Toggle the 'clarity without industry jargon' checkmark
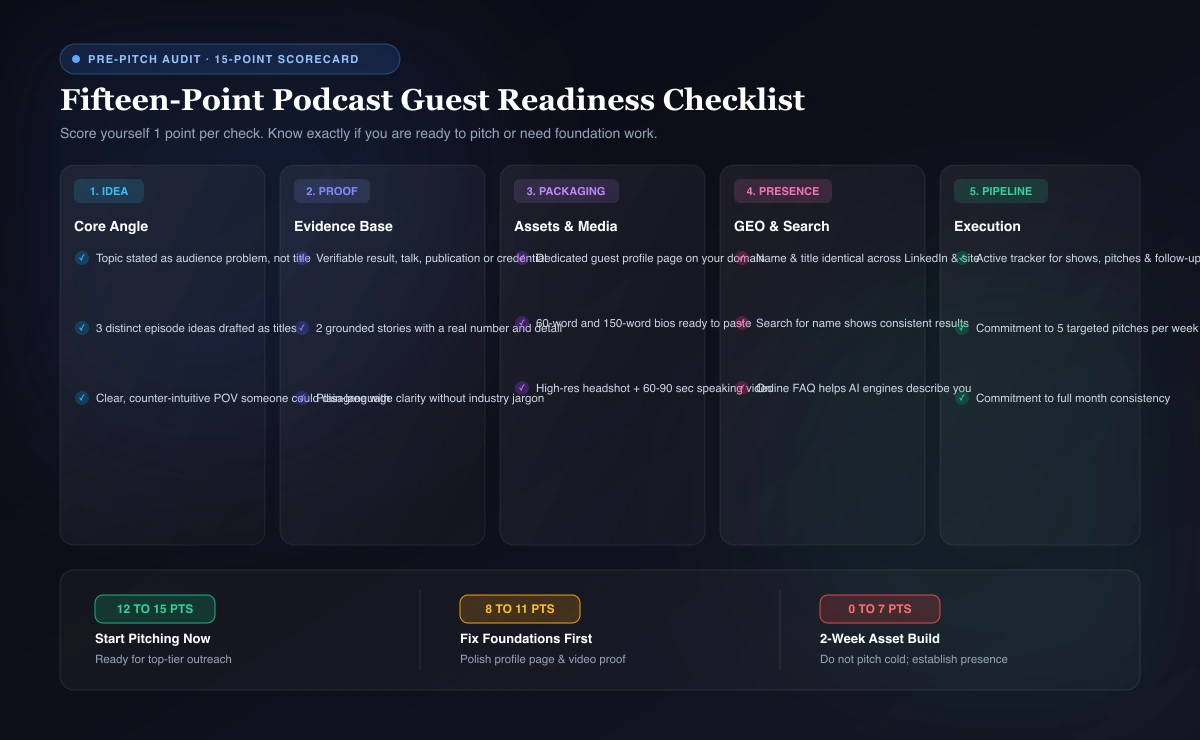The image size is (1200, 740). tap(302, 398)
